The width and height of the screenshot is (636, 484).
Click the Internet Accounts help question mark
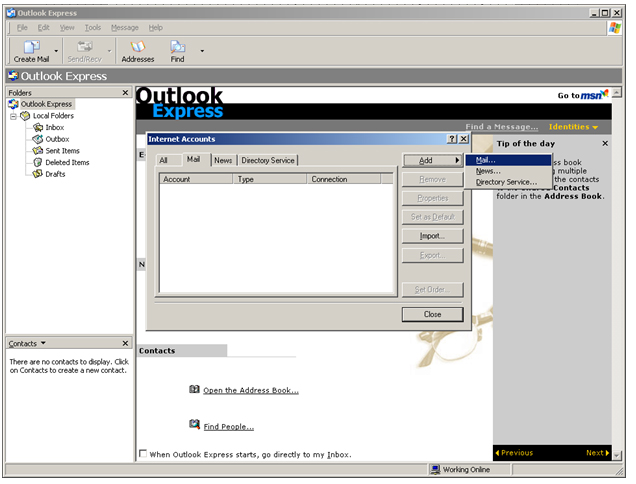click(452, 139)
